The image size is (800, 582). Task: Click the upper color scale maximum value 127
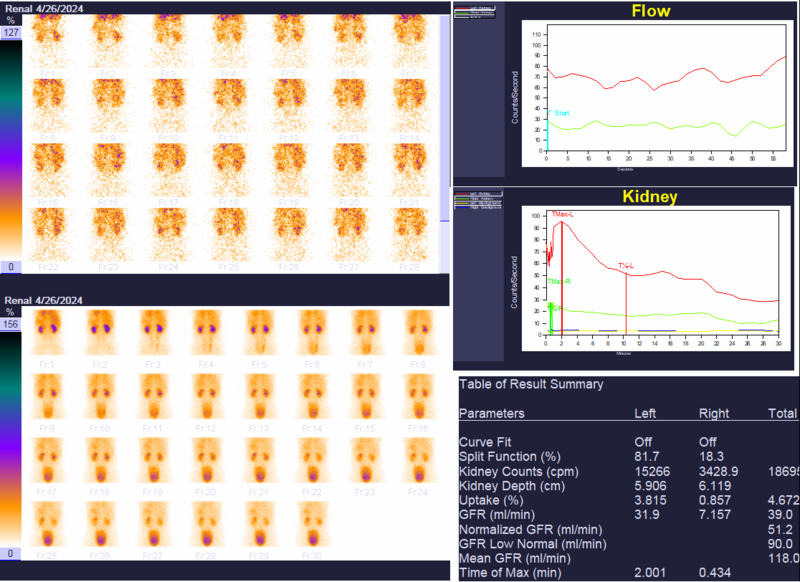pos(12,32)
